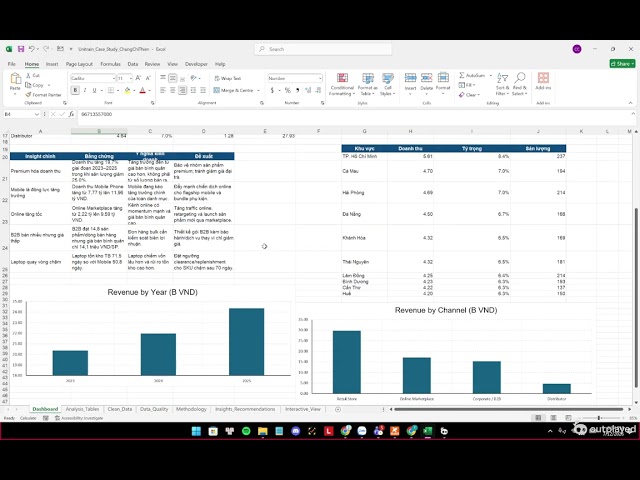Viewport: 640px width, 480px height.
Task: Open the Orientation text angle tool
Action: 193,78
